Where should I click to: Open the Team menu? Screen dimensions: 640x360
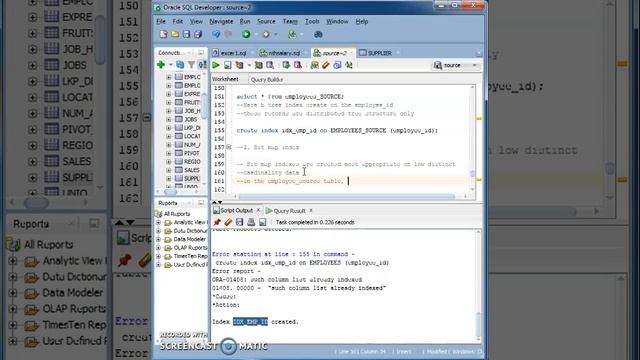(290, 21)
